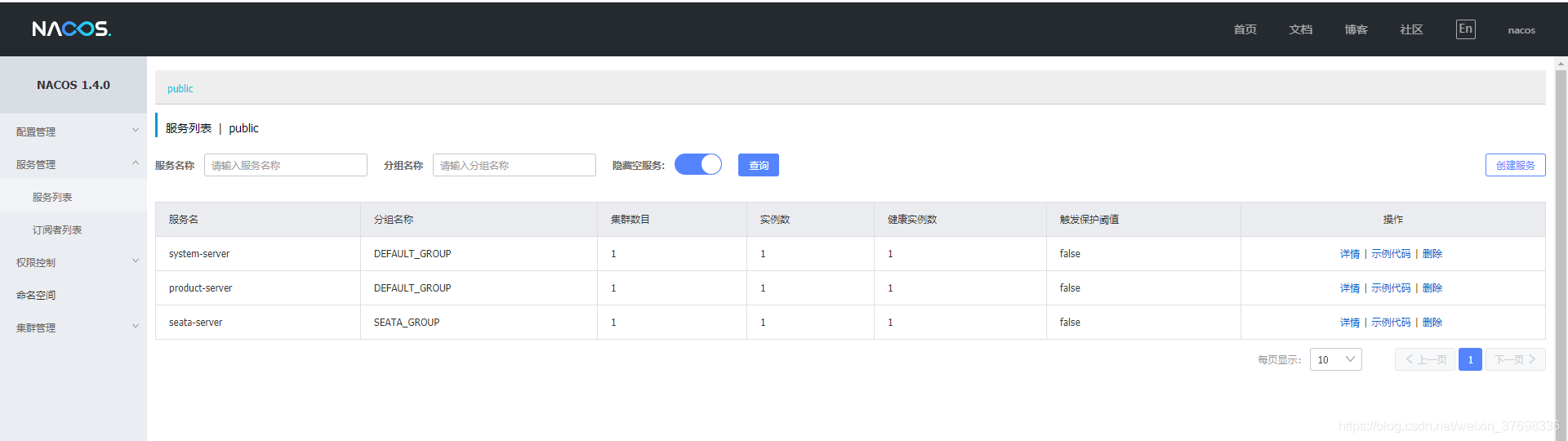Click 删除 for product-server
The image size is (1568, 441).
(1432, 288)
